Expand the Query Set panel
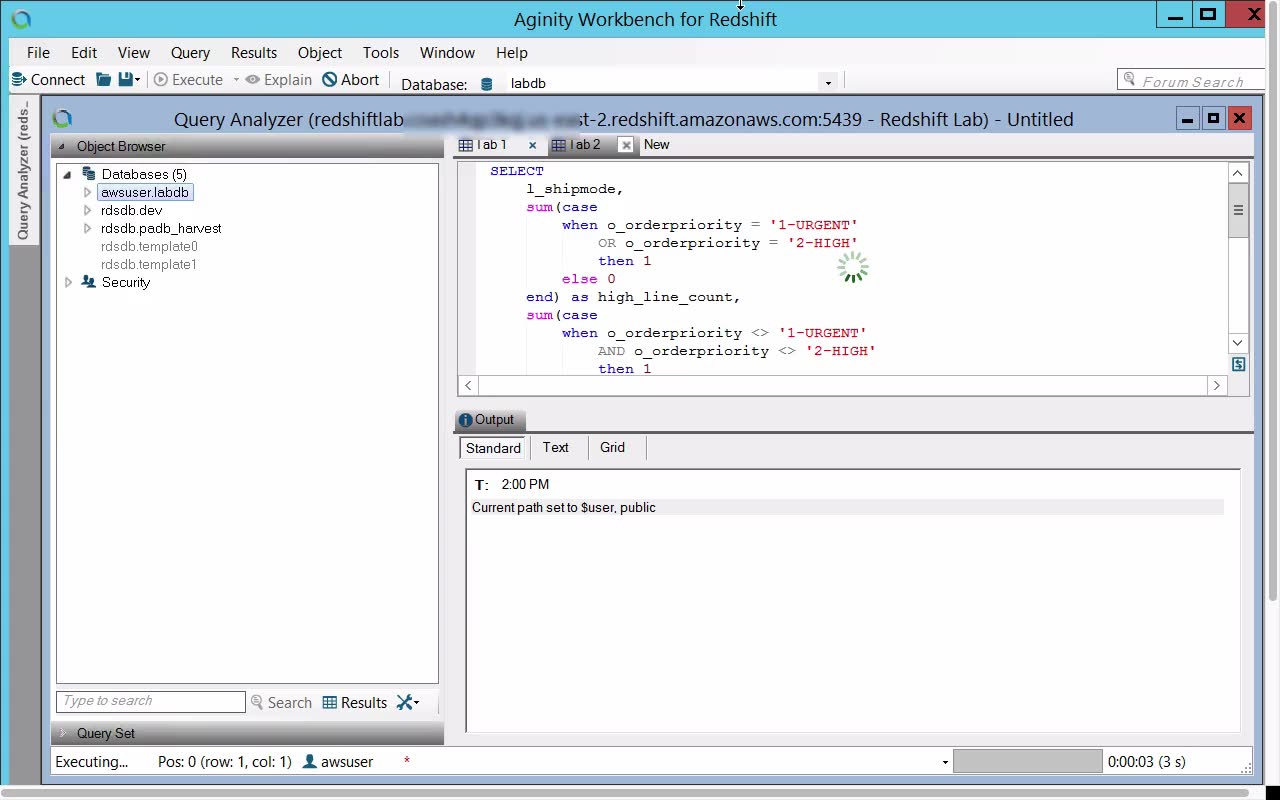Viewport: 1280px width, 800px height. click(62, 733)
